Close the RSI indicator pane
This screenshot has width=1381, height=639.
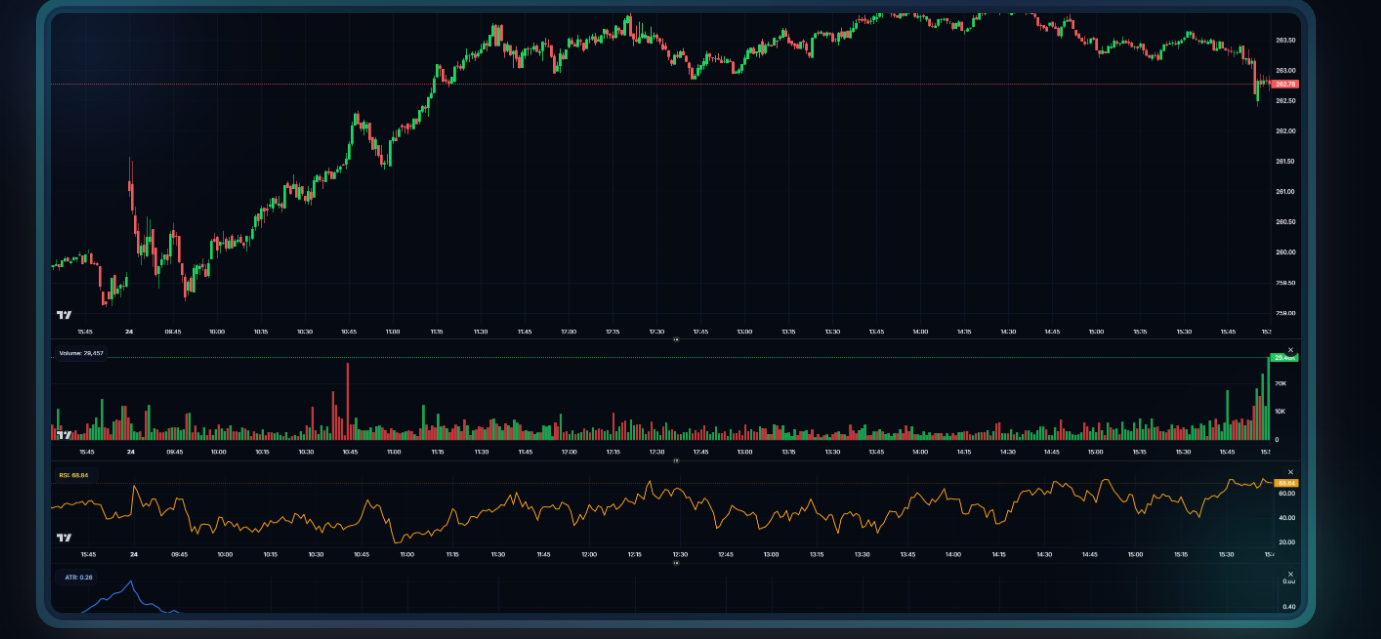1290,472
